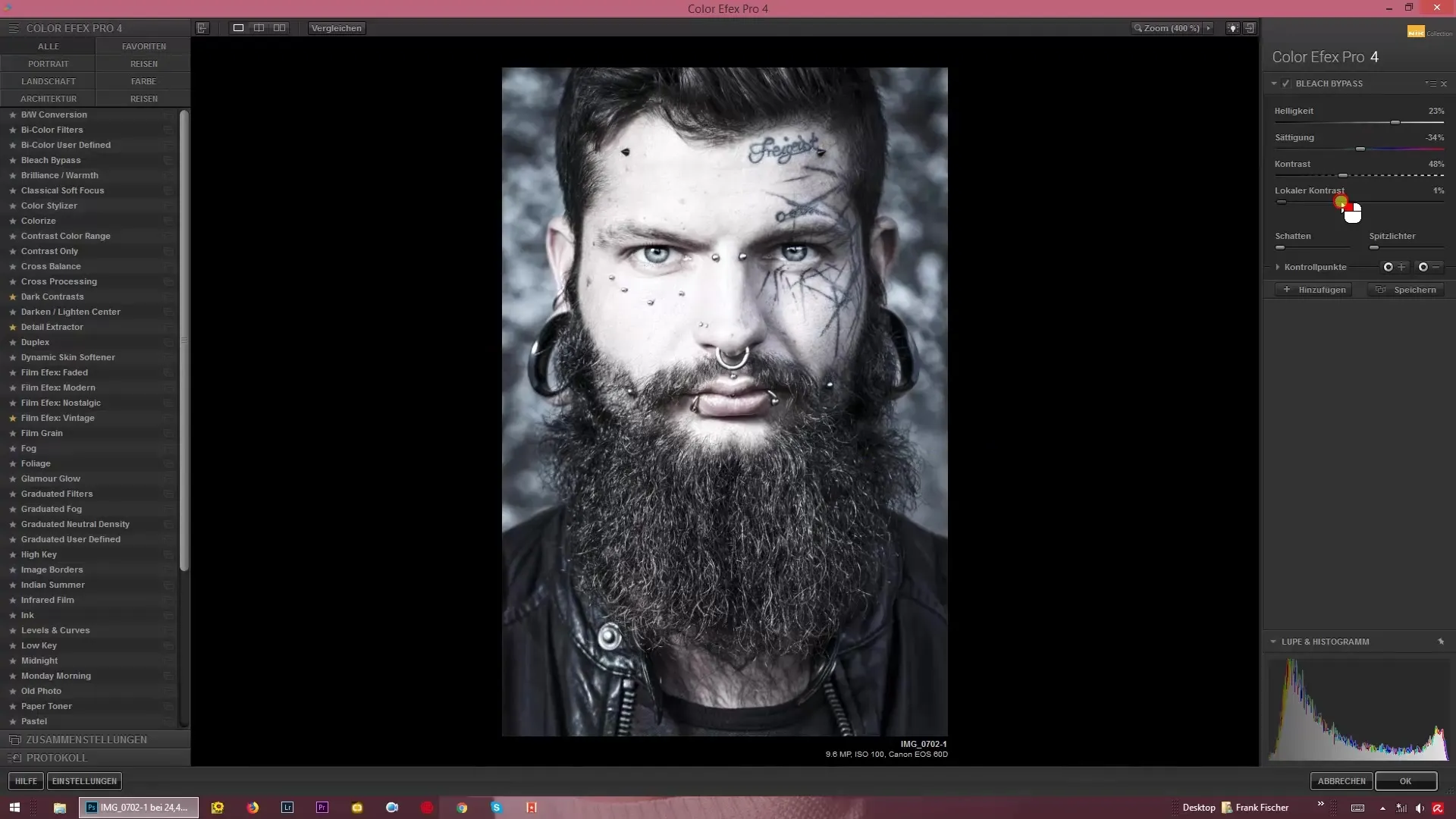The height and width of the screenshot is (819, 1456).
Task: Select the side-by-side preview icon
Action: click(x=280, y=28)
